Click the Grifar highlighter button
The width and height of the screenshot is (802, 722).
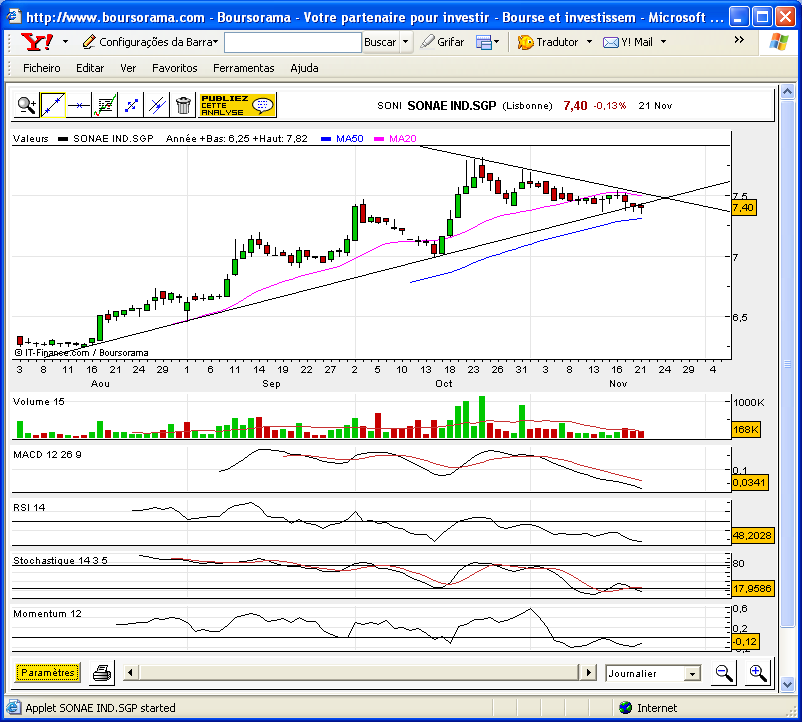pos(442,42)
